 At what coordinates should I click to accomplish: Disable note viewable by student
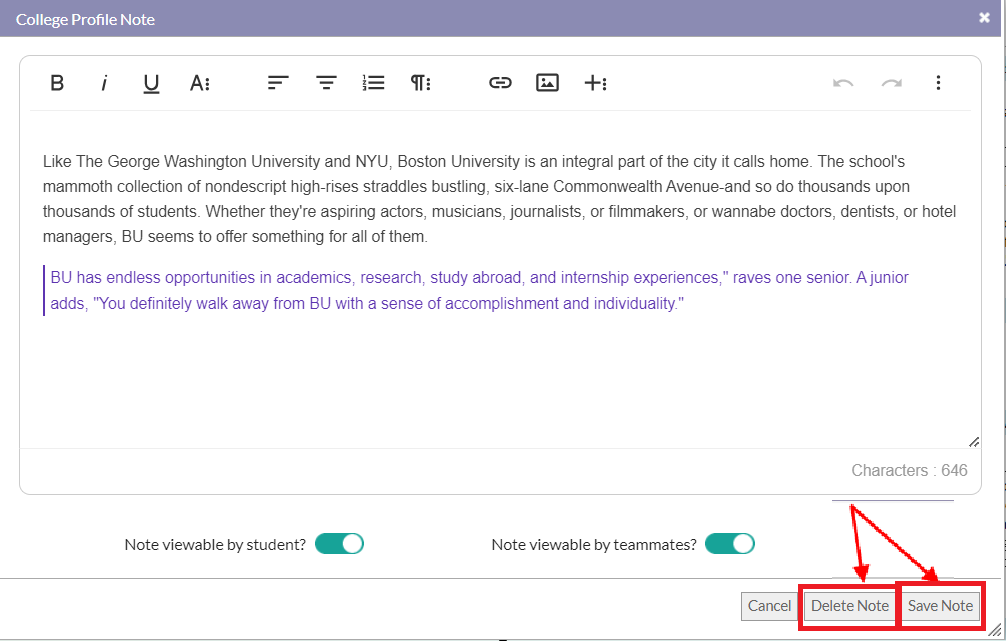[x=339, y=543]
